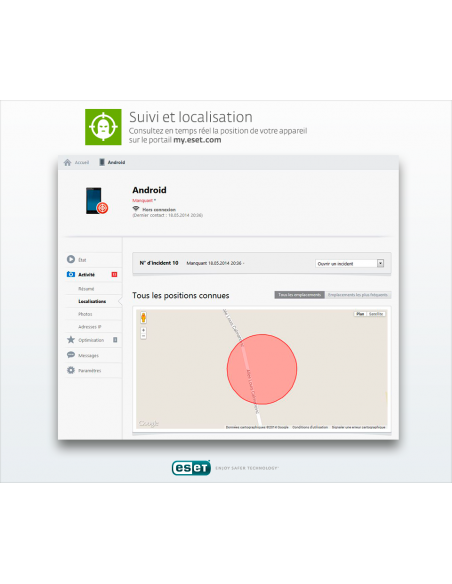This screenshot has width=452, height=584.
Task: Click the Street View pegman on the map
Action: (143, 317)
